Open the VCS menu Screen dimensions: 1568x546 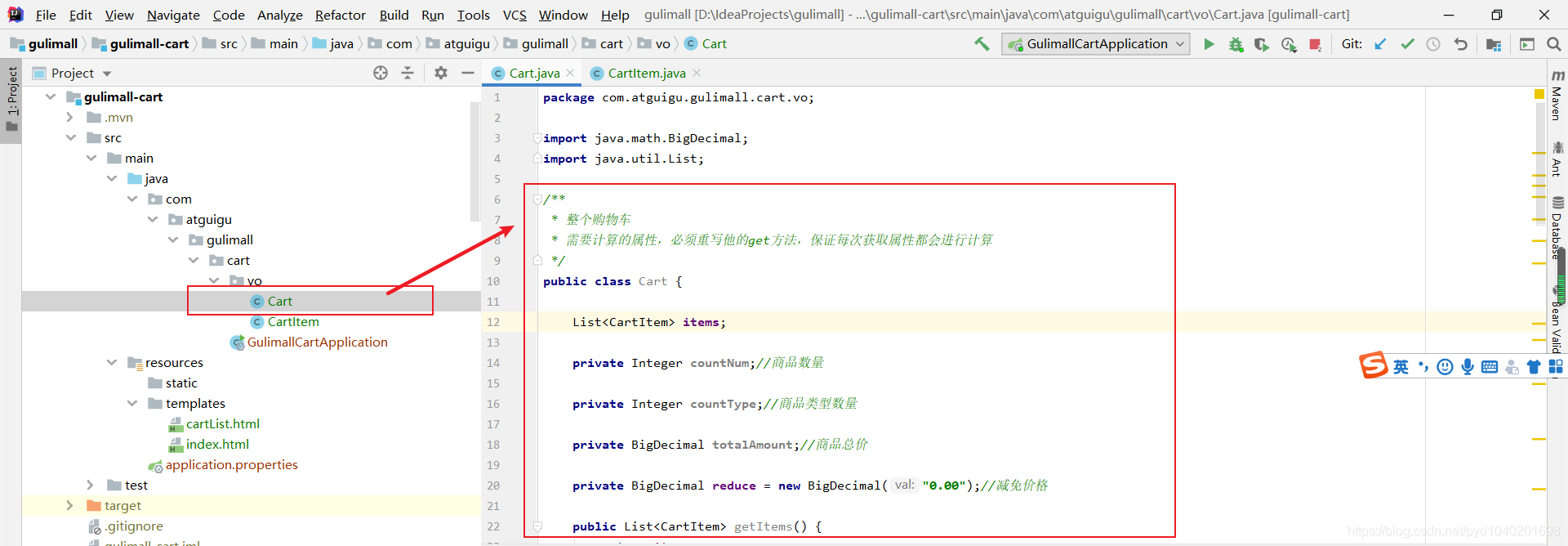514,15
